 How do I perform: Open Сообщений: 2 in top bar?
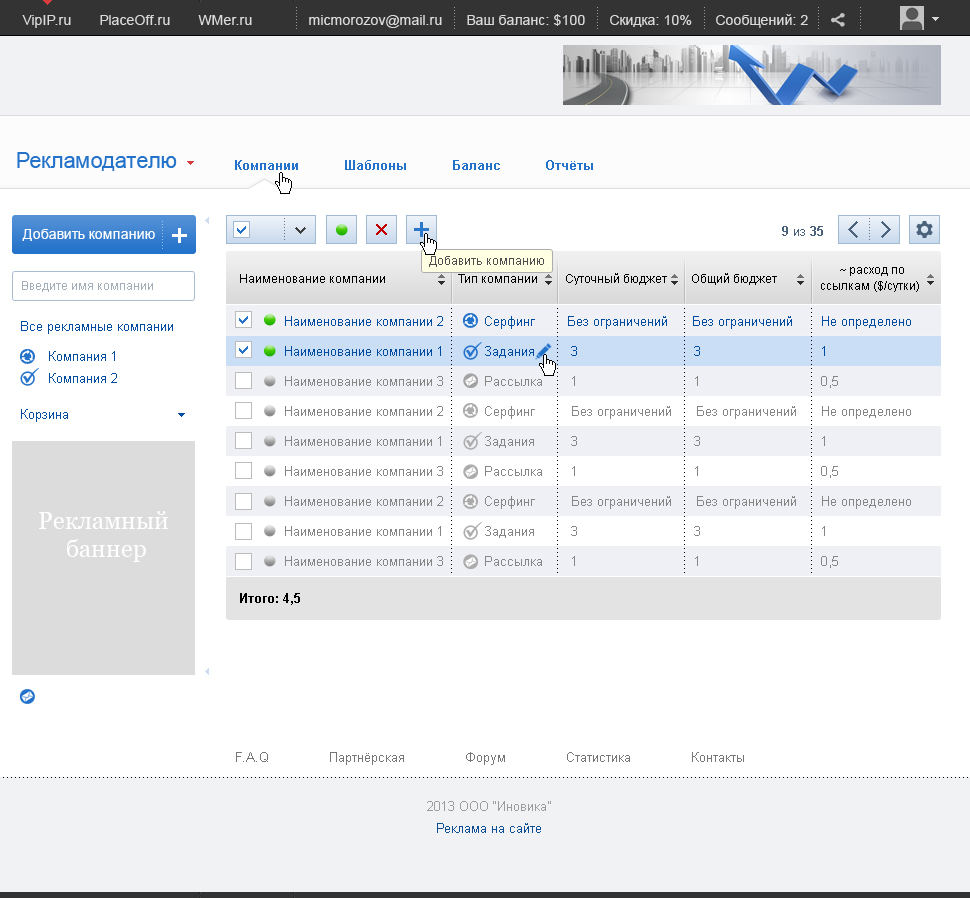(x=762, y=20)
